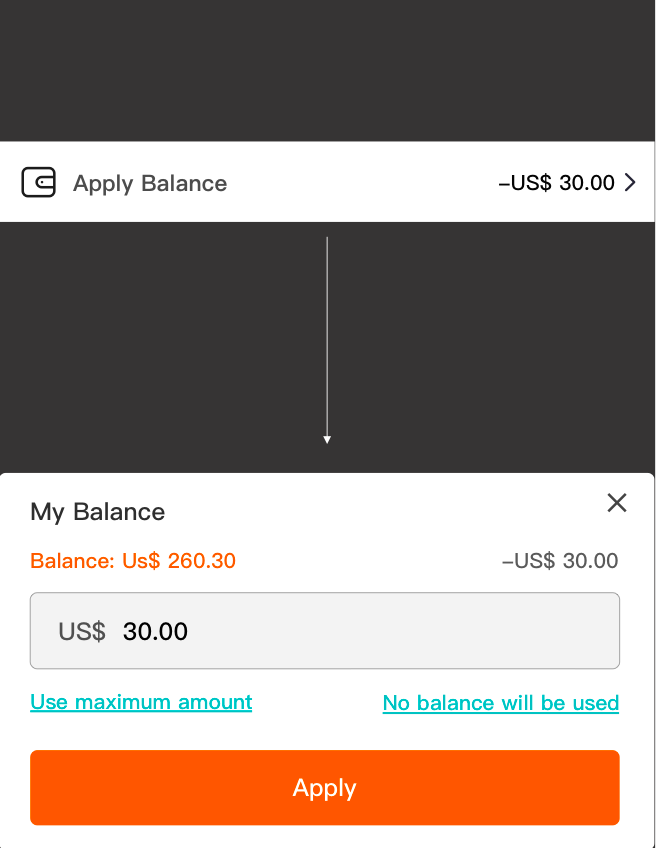This screenshot has width=656, height=848.
Task: Click the right-side teal link under the input
Action: click(x=500, y=702)
